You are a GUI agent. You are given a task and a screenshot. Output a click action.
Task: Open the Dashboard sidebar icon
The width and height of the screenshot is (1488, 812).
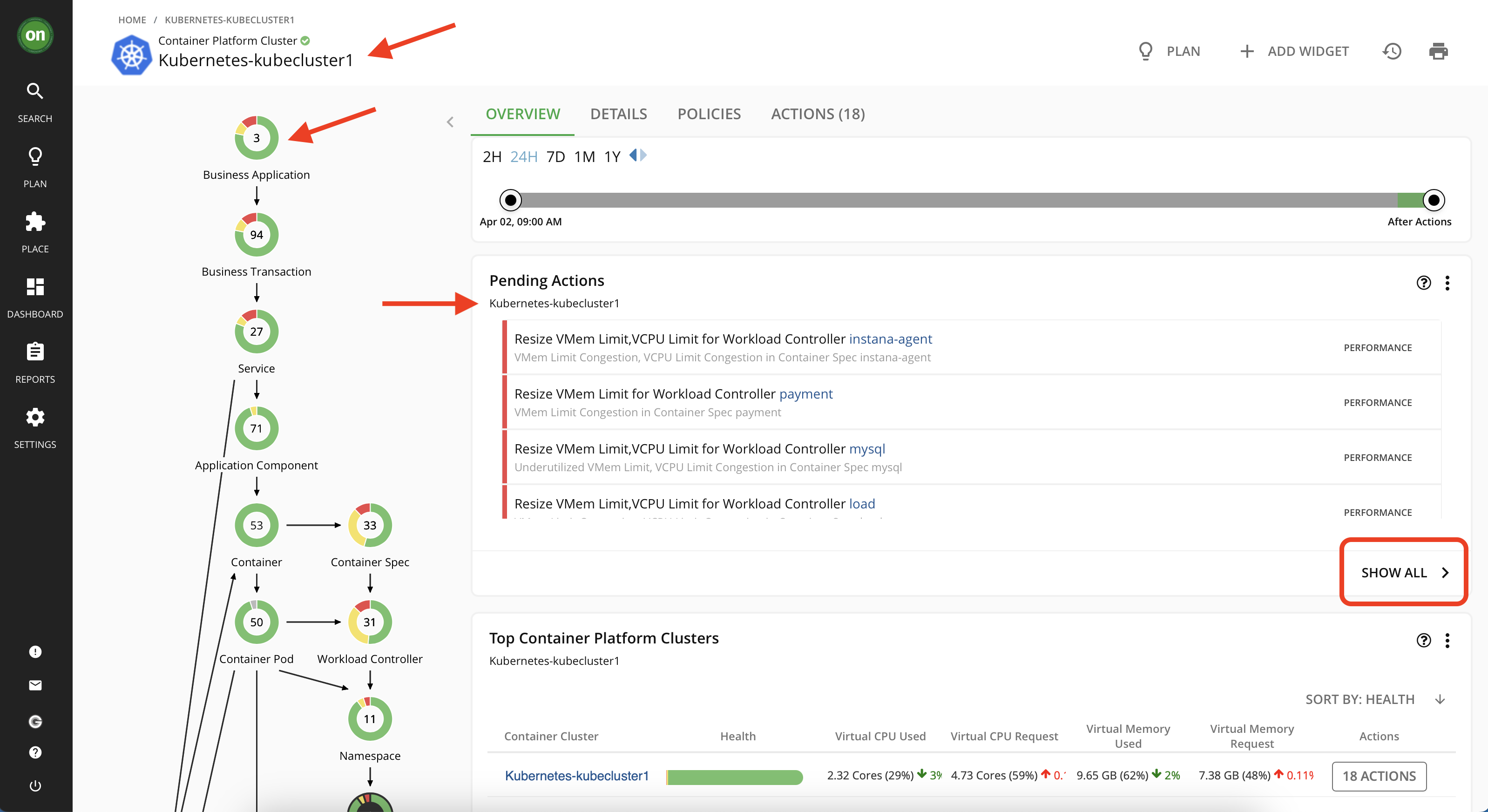click(x=35, y=298)
